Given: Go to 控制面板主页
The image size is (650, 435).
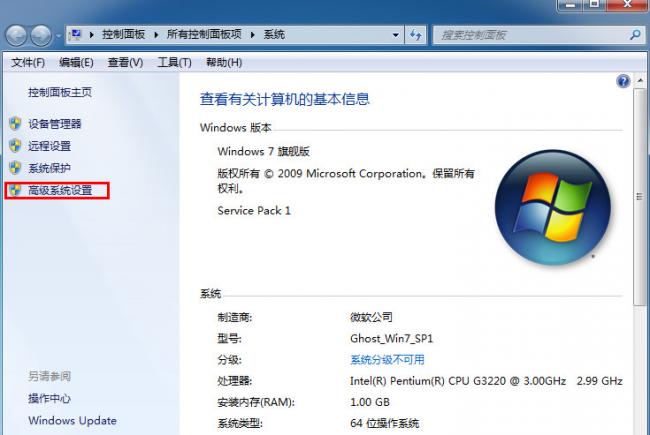Looking at the screenshot, I should click(x=60, y=92).
